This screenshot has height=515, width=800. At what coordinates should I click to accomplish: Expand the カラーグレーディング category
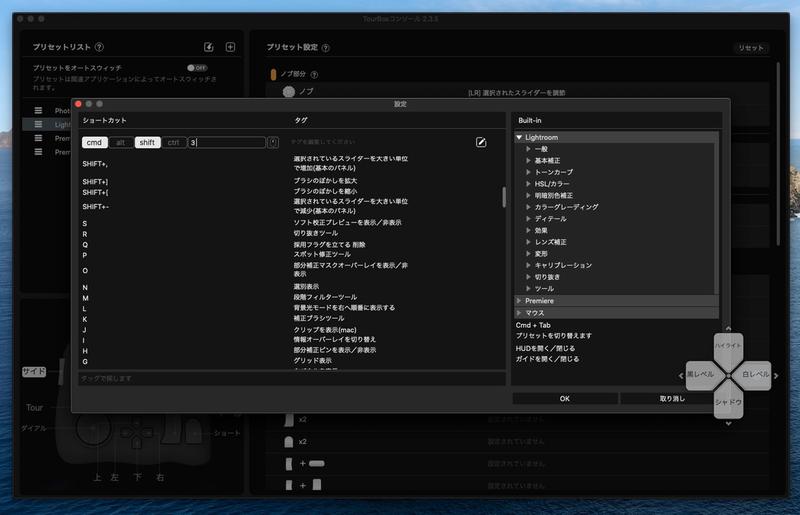coord(529,207)
